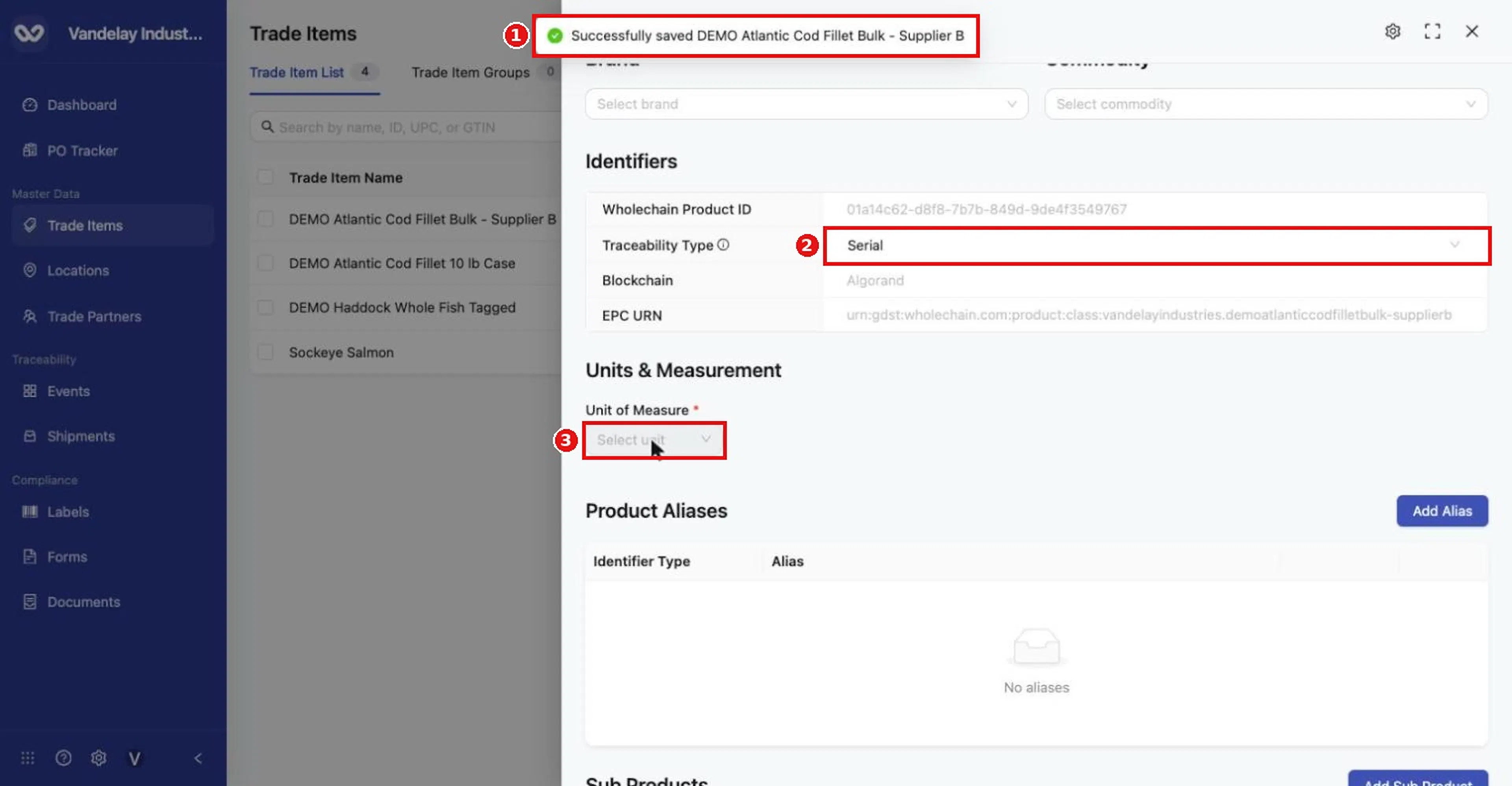
Task: Click Add Sub Product button
Action: tap(1418, 779)
